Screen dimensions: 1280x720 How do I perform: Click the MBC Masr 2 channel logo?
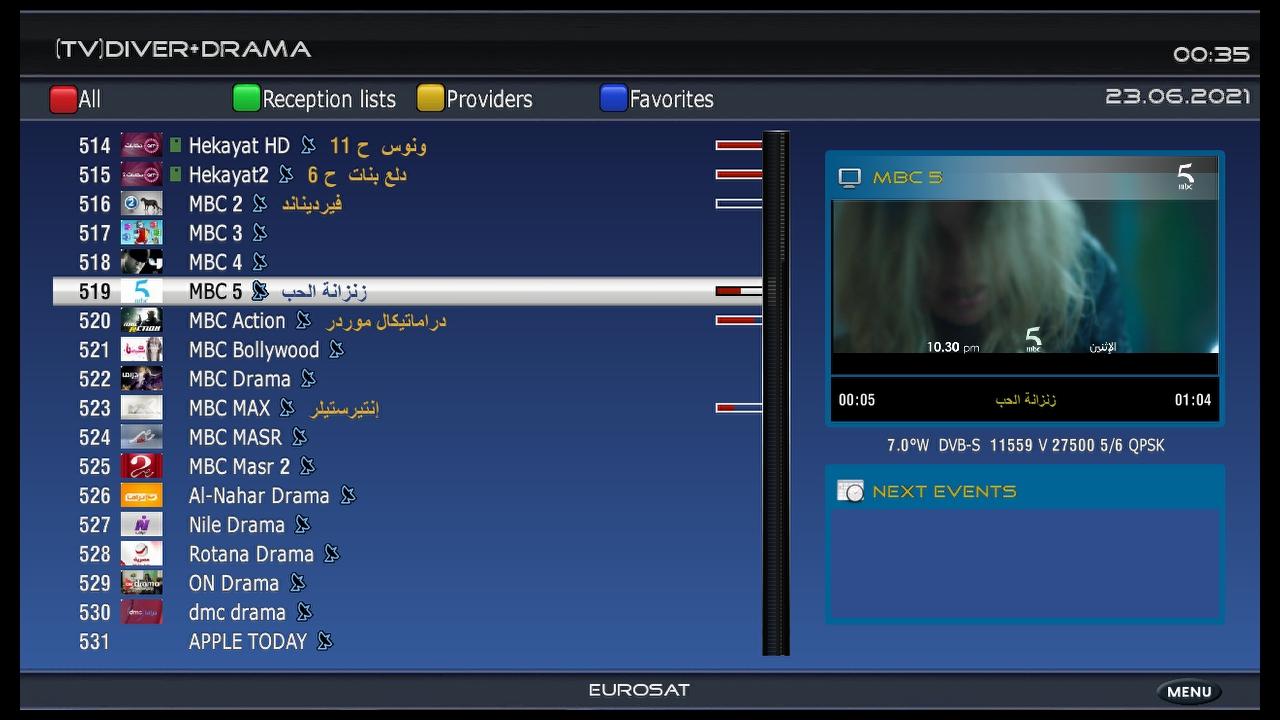click(141, 466)
